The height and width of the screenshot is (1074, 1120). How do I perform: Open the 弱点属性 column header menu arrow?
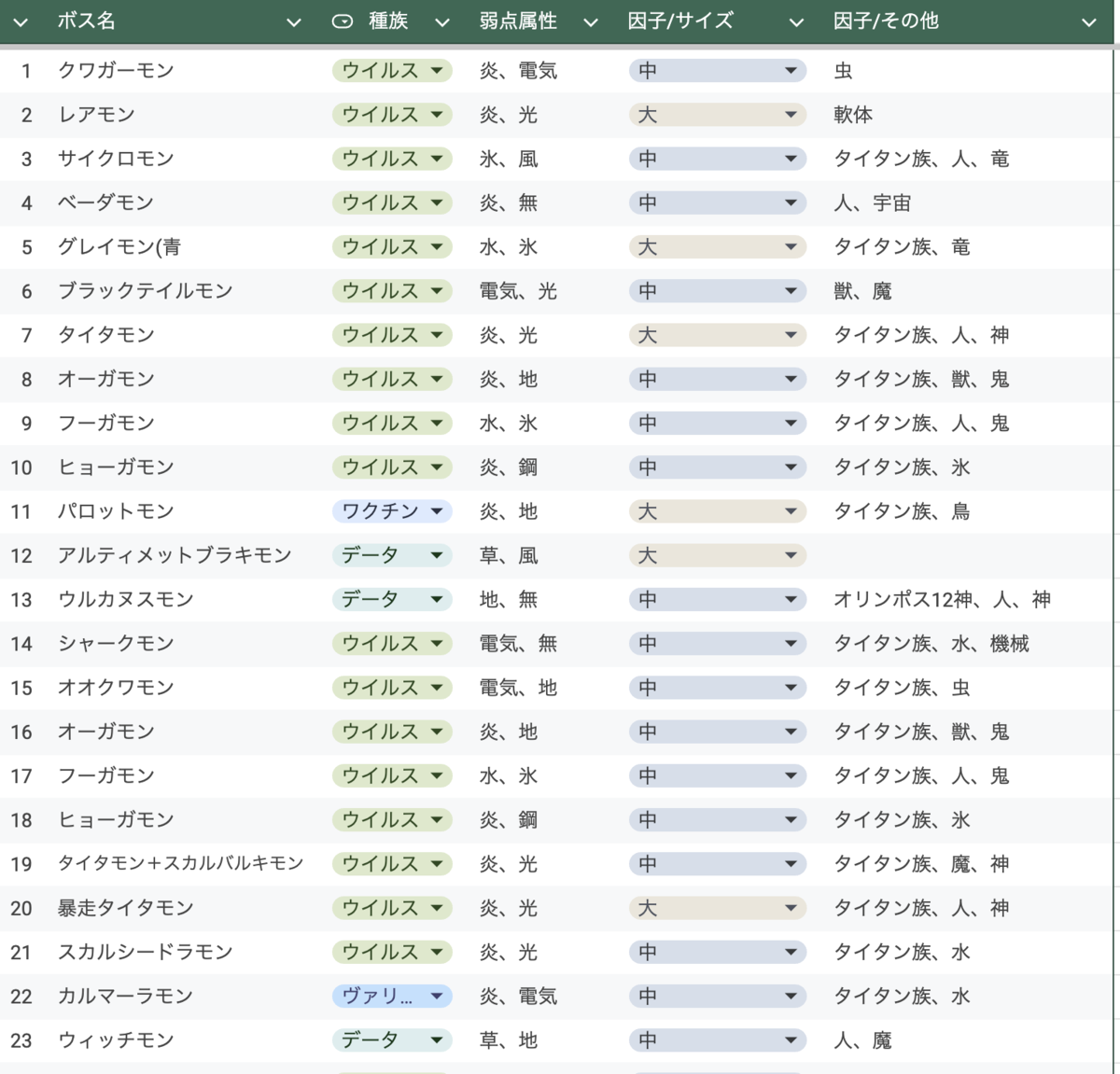[591, 22]
